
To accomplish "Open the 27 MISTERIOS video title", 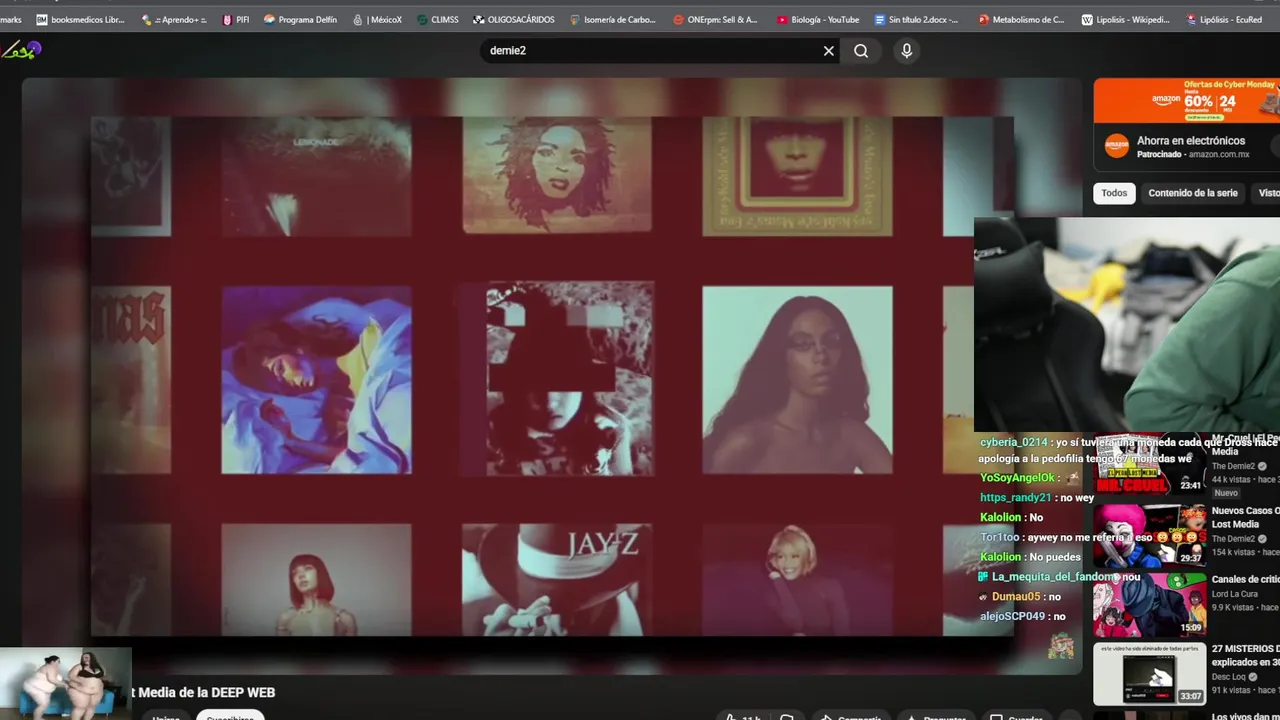I will click(1245, 655).
